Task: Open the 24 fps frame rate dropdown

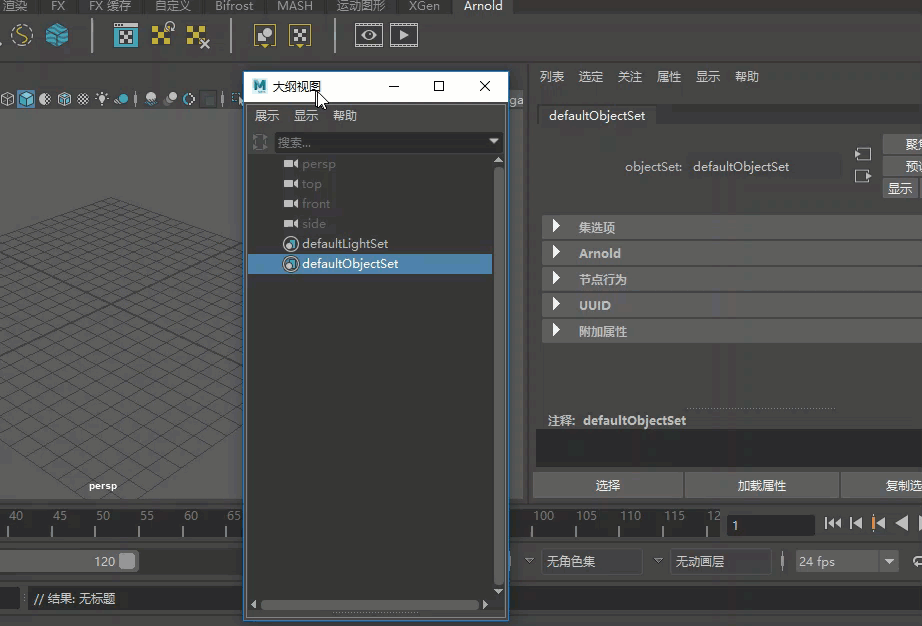Action: coord(889,561)
